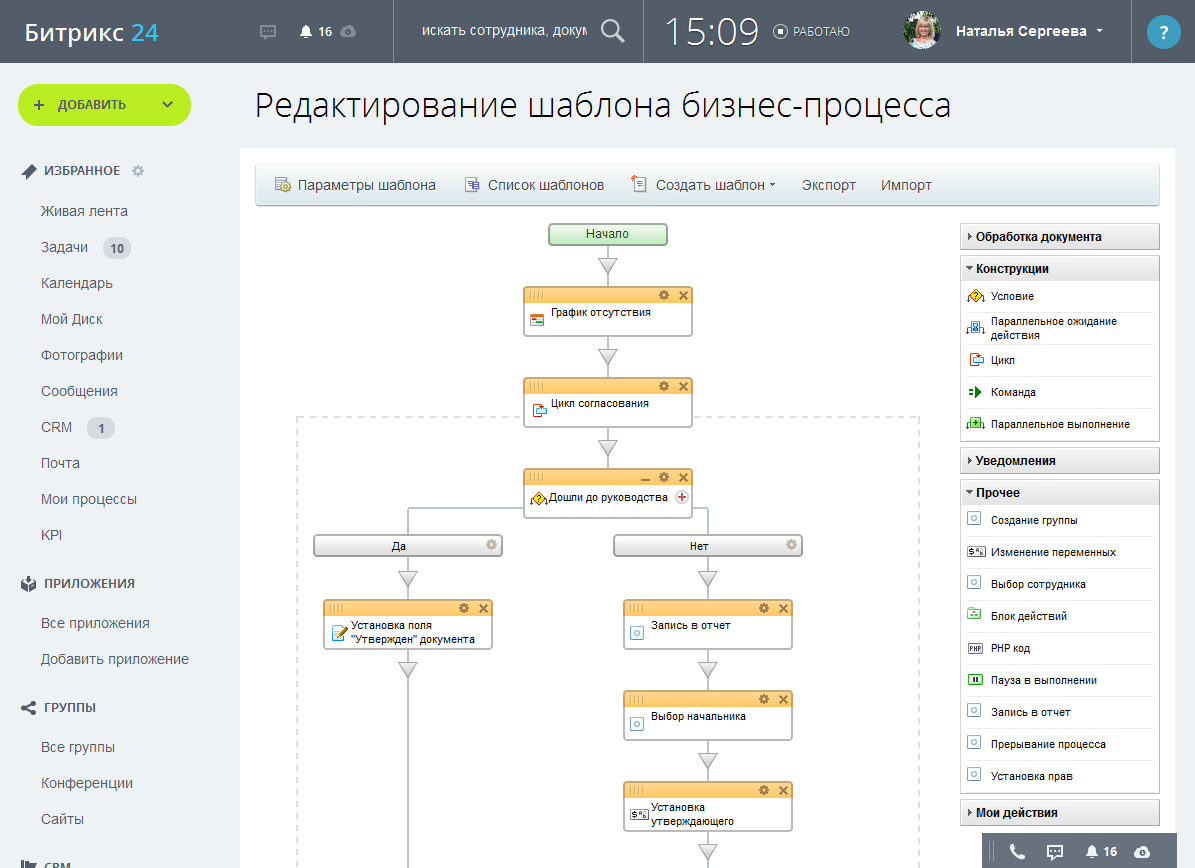Minimize the Дошли до руководства condition block
This screenshot has width=1195, height=868.
645,478
